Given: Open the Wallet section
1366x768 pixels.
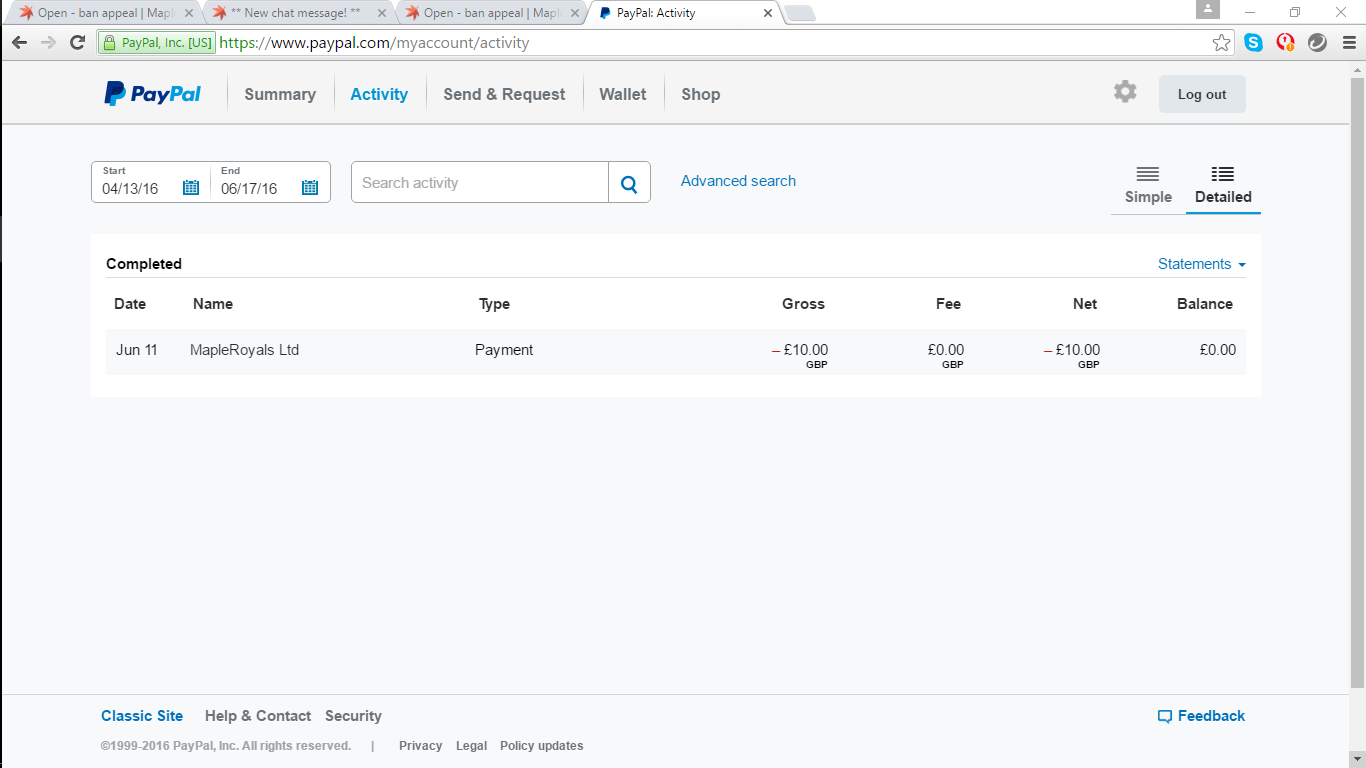Looking at the screenshot, I should tap(623, 94).
